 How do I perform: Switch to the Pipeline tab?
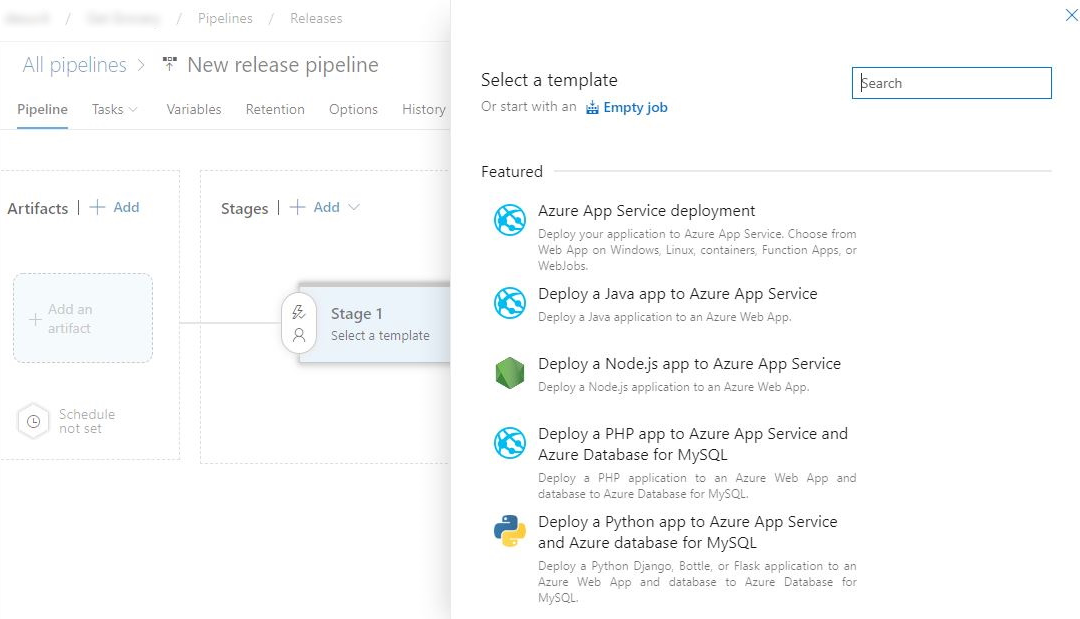[x=42, y=109]
